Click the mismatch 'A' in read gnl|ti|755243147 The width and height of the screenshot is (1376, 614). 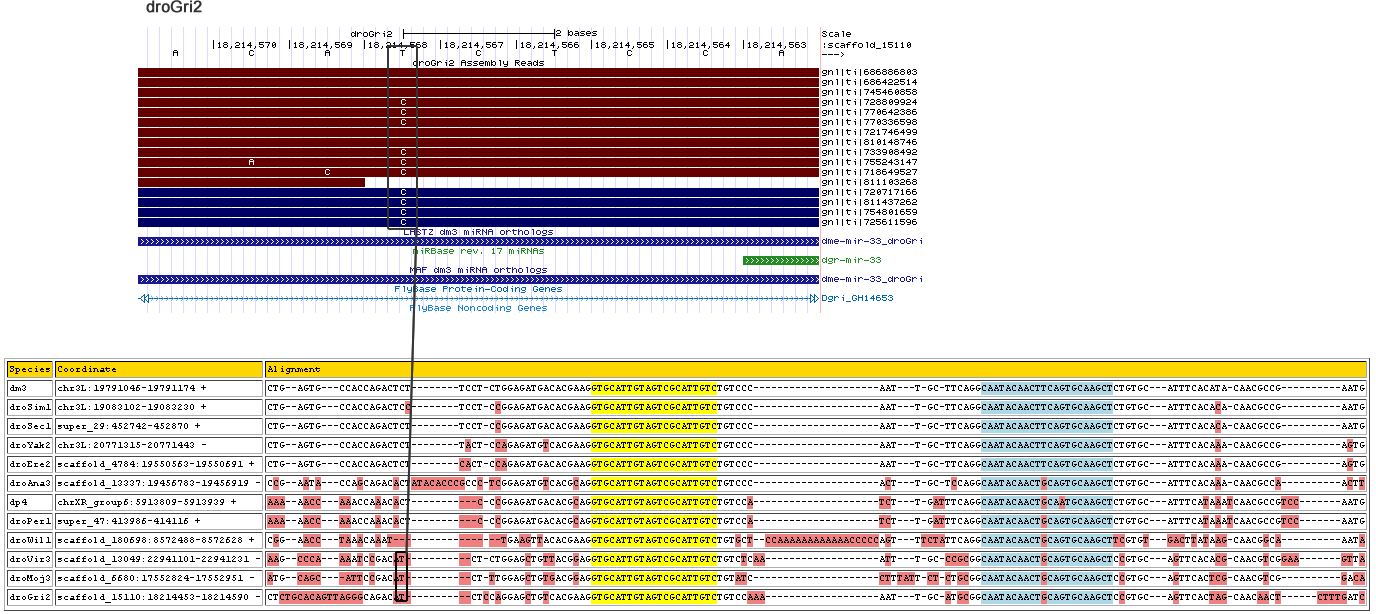[252, 162]
